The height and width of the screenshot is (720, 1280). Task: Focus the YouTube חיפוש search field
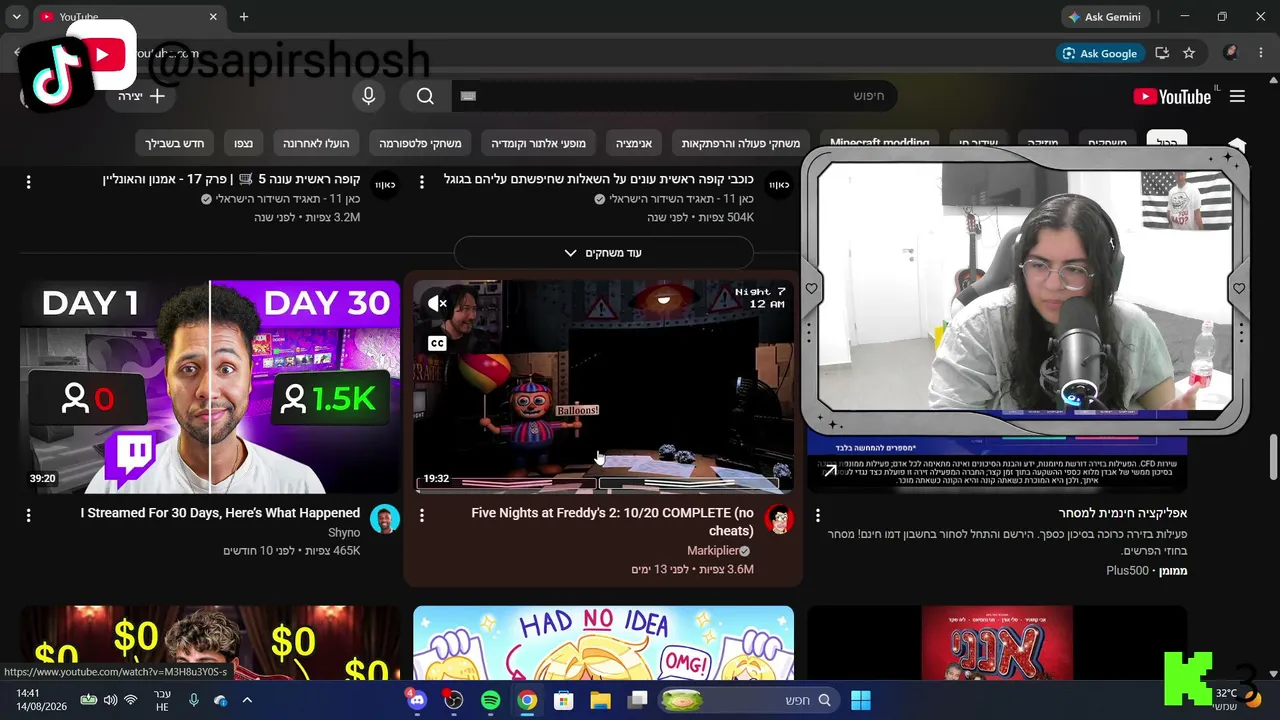pyautogui.click(x=674, y=96)
